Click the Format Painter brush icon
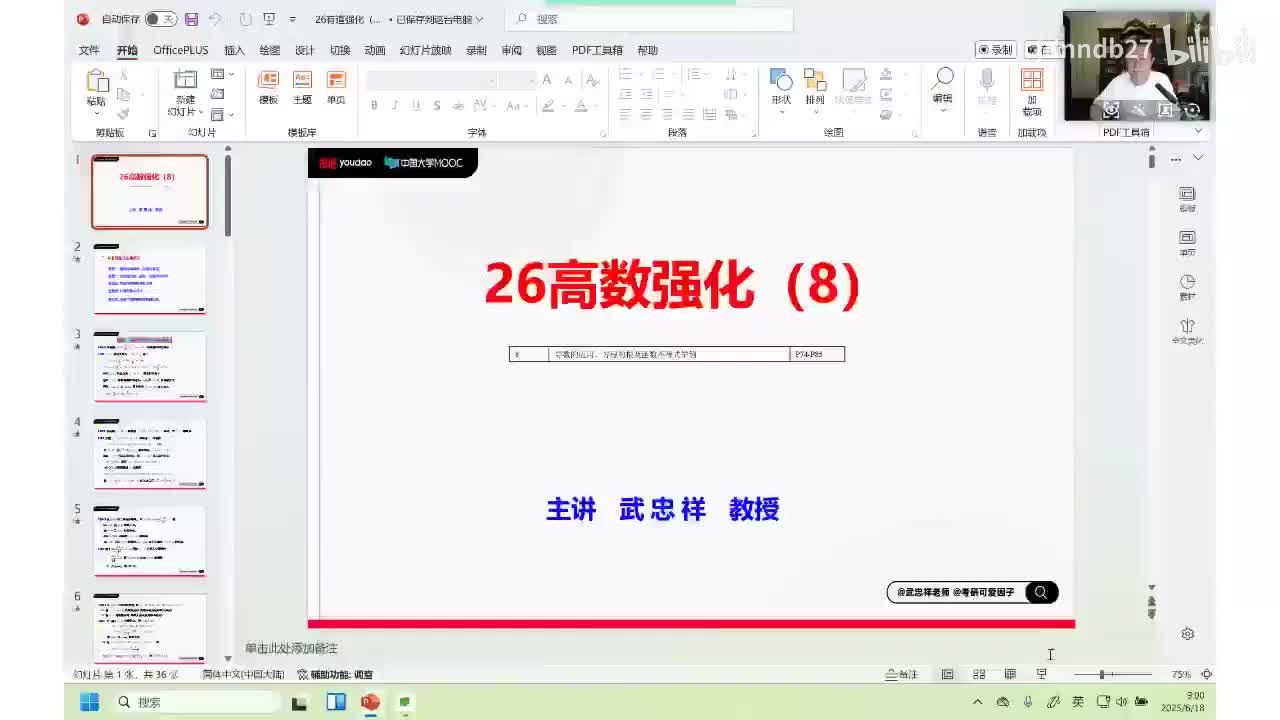The width and height of the screenshot is (1280, 720). pyautogui.click(x=123, y=113)
